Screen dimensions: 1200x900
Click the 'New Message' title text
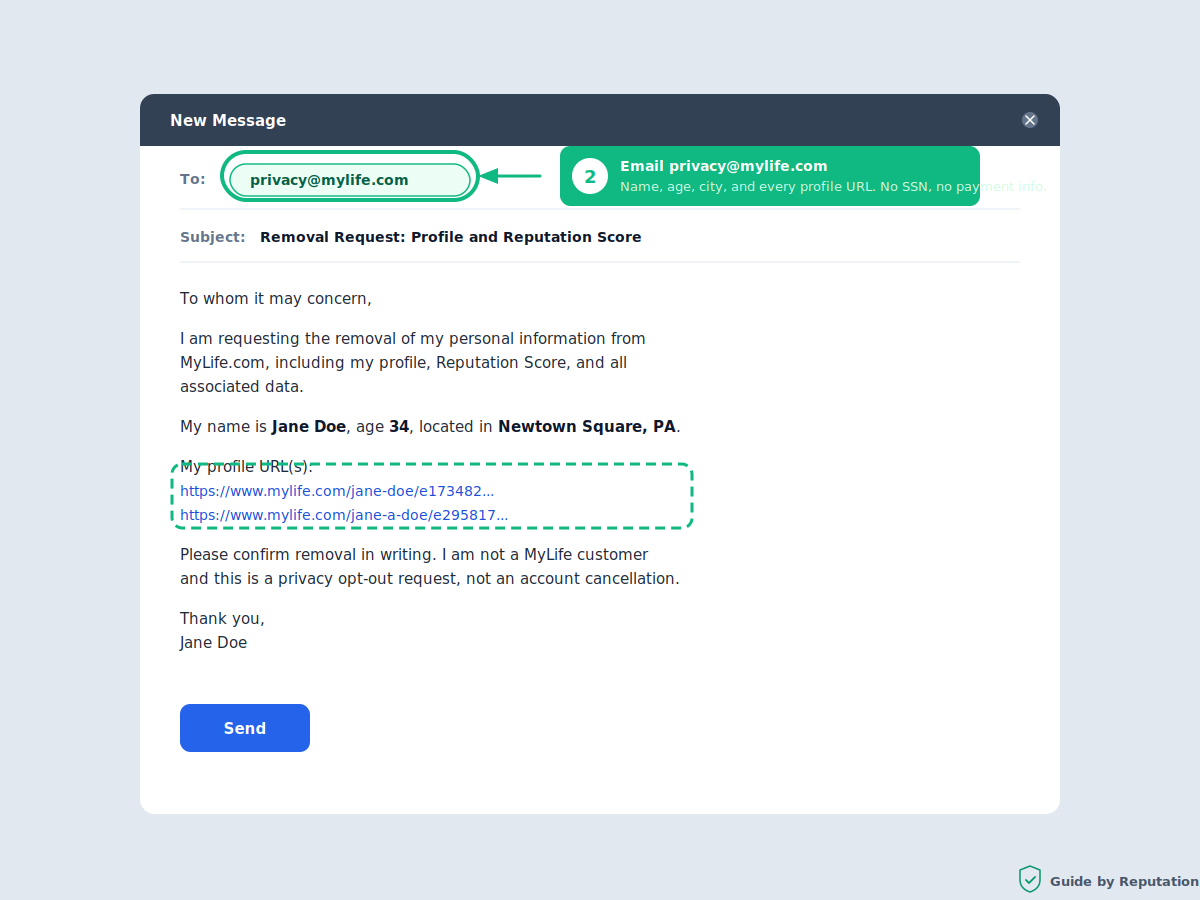tap(228, 120)
